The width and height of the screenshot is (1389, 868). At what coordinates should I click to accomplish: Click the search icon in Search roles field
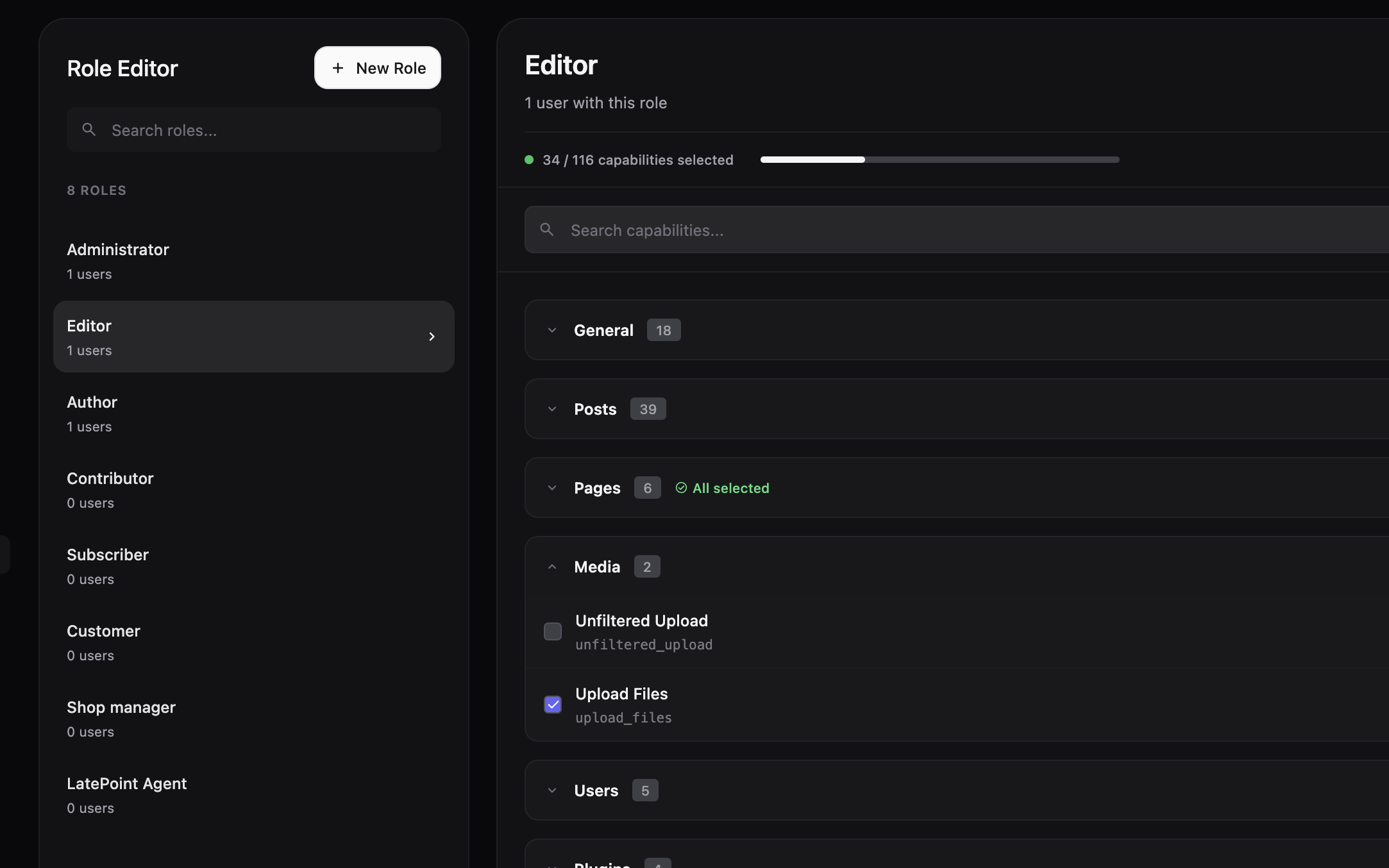coord(89,129)
